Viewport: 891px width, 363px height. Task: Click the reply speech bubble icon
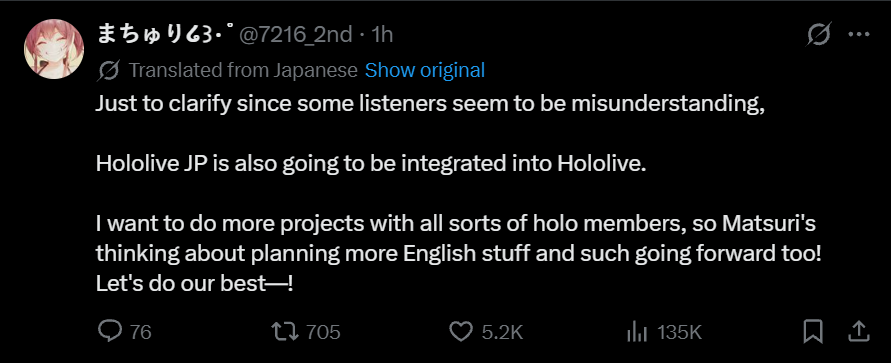pos(109,331)
